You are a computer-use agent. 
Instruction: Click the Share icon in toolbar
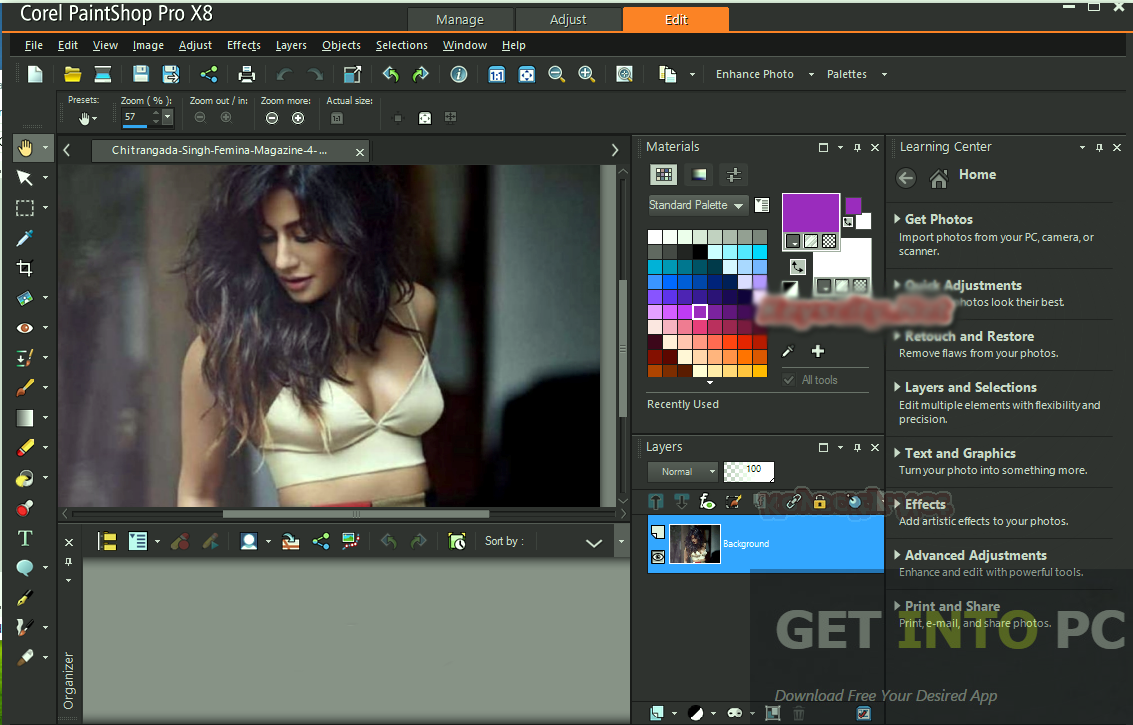click(x=209, y=74)
